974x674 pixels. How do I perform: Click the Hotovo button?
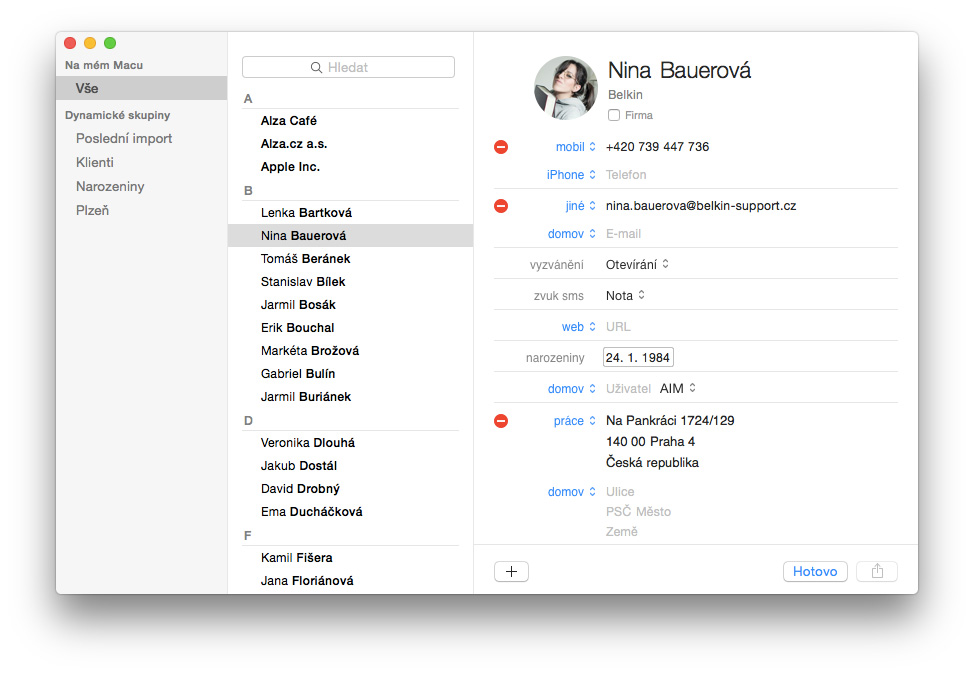pyautogui.click(x=815, y=572)
